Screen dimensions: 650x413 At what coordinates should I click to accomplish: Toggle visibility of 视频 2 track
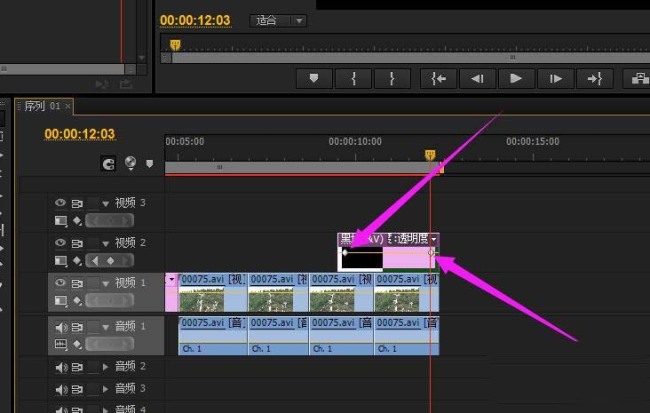60,242
